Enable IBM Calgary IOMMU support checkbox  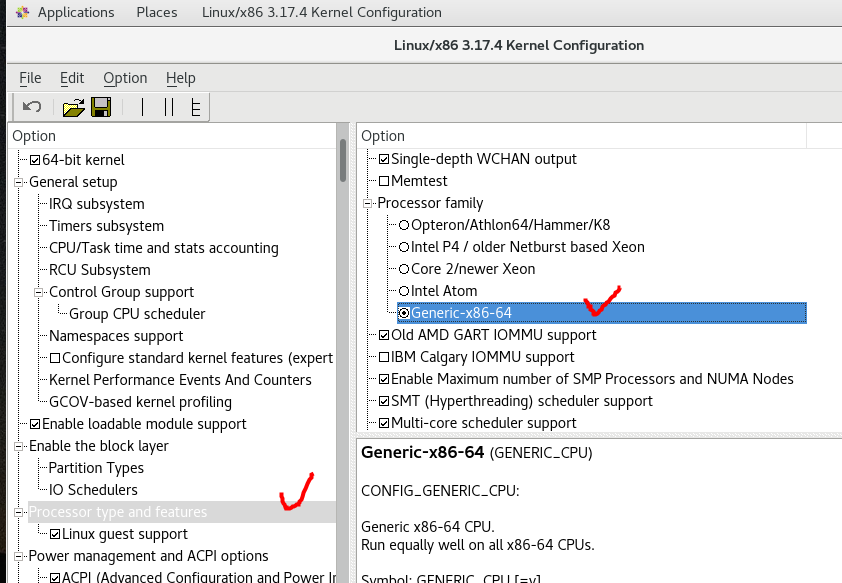coord(384,357)
